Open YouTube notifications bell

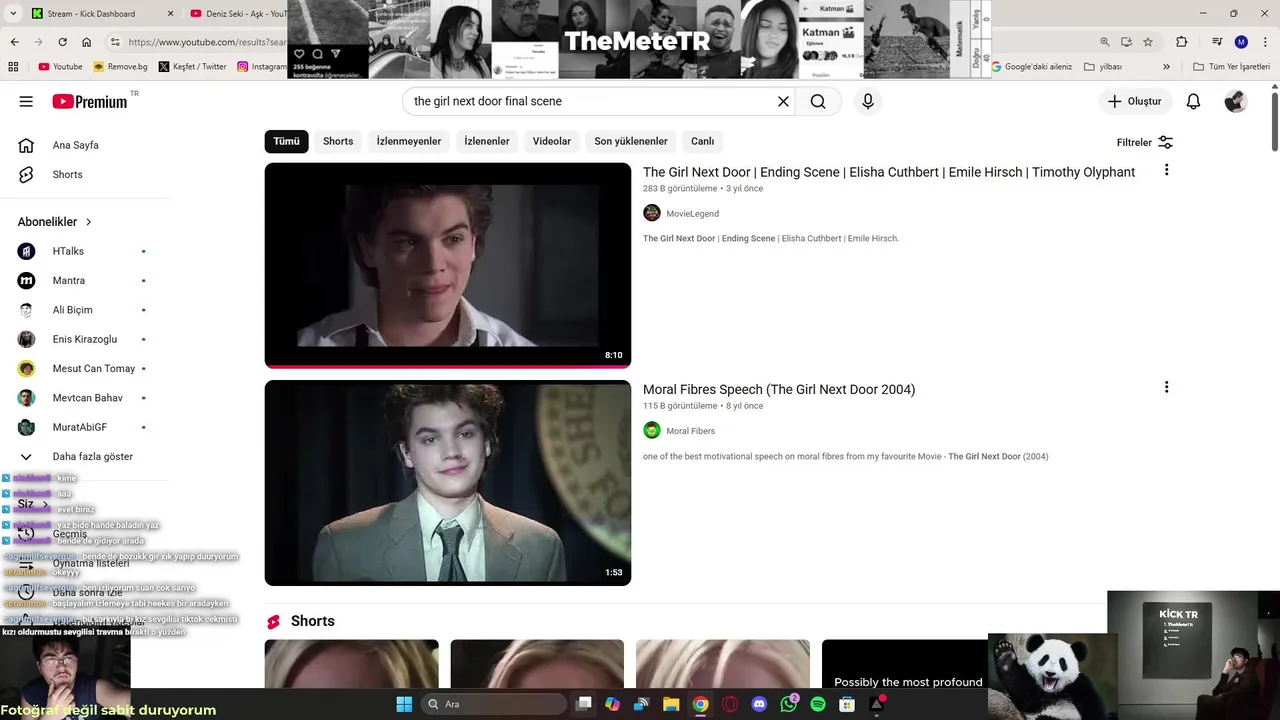[x=1193, y=101]
